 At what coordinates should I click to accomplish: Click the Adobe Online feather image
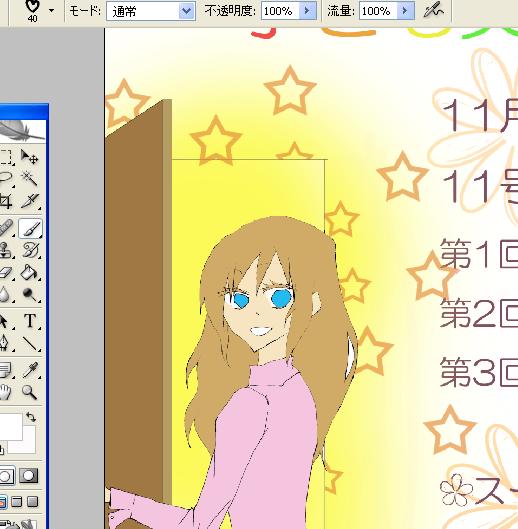coord(22,131)
